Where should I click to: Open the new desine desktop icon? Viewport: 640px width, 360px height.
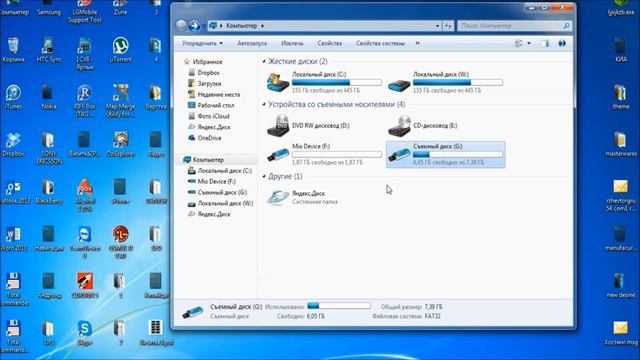tap(620, 286)
